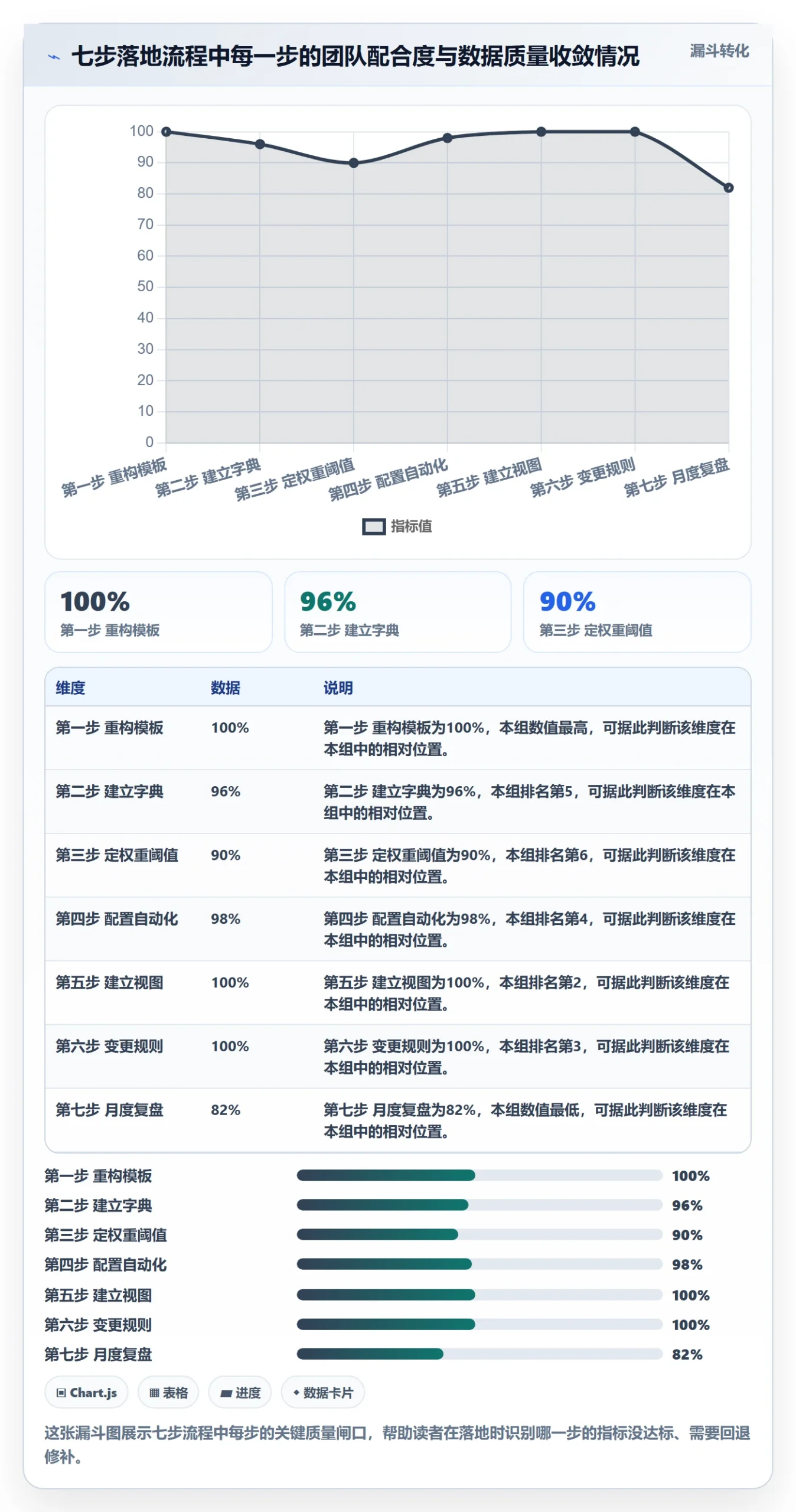Click the 进度 tag
Image resolution: width=796 pixels, height=1512 pixels.
[240, 1392]
